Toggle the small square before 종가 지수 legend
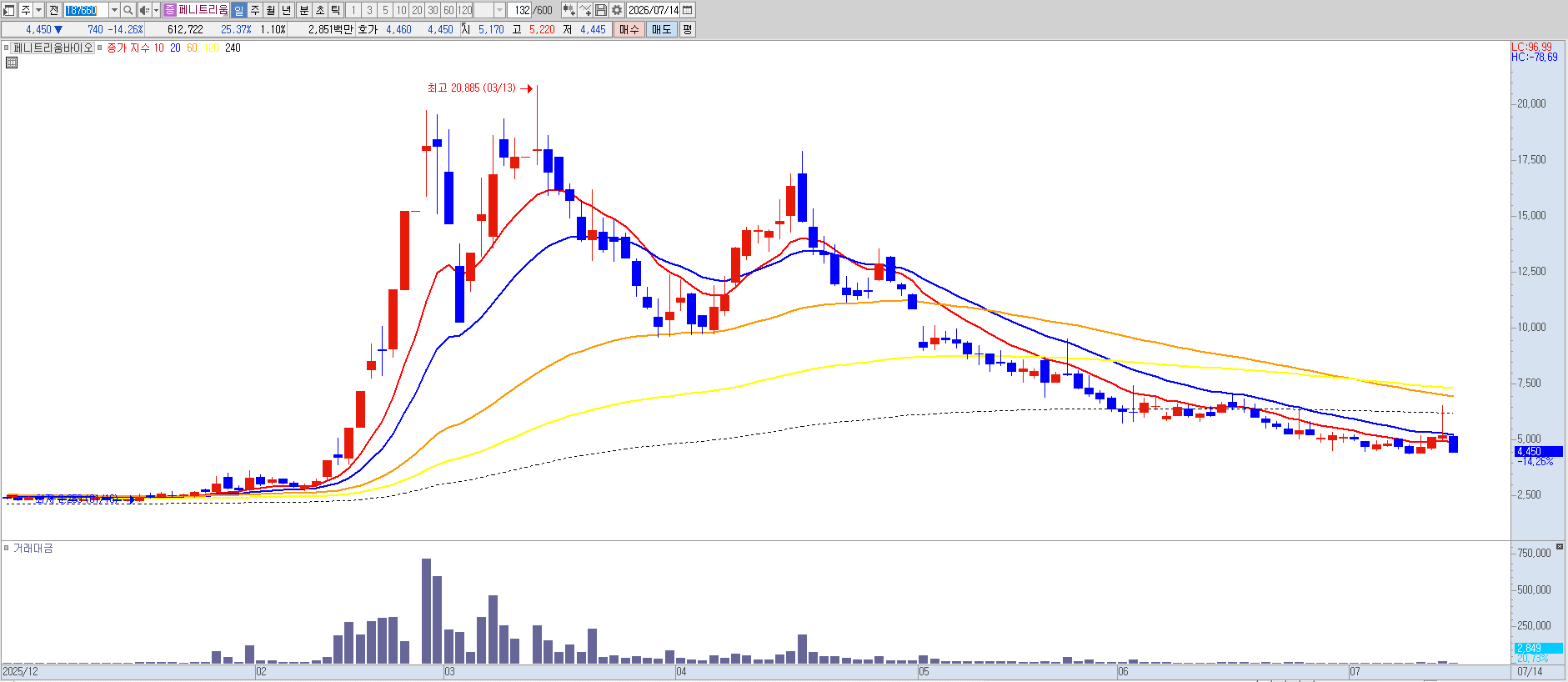This screenshot has width=1568, height=682. coord(100,48)
